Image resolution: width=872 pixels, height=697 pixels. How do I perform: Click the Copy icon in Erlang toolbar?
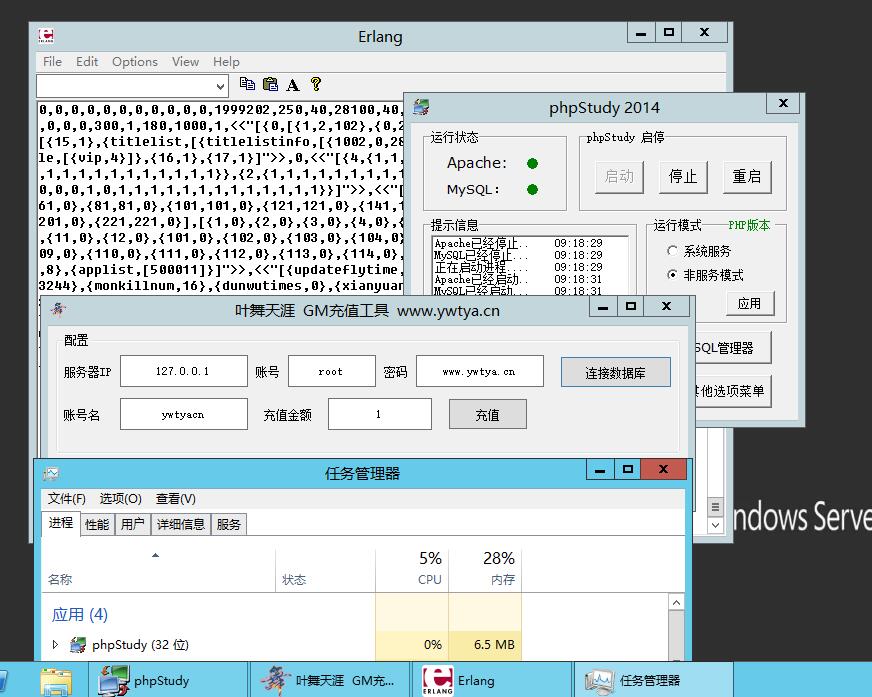[x=247, y=84]
